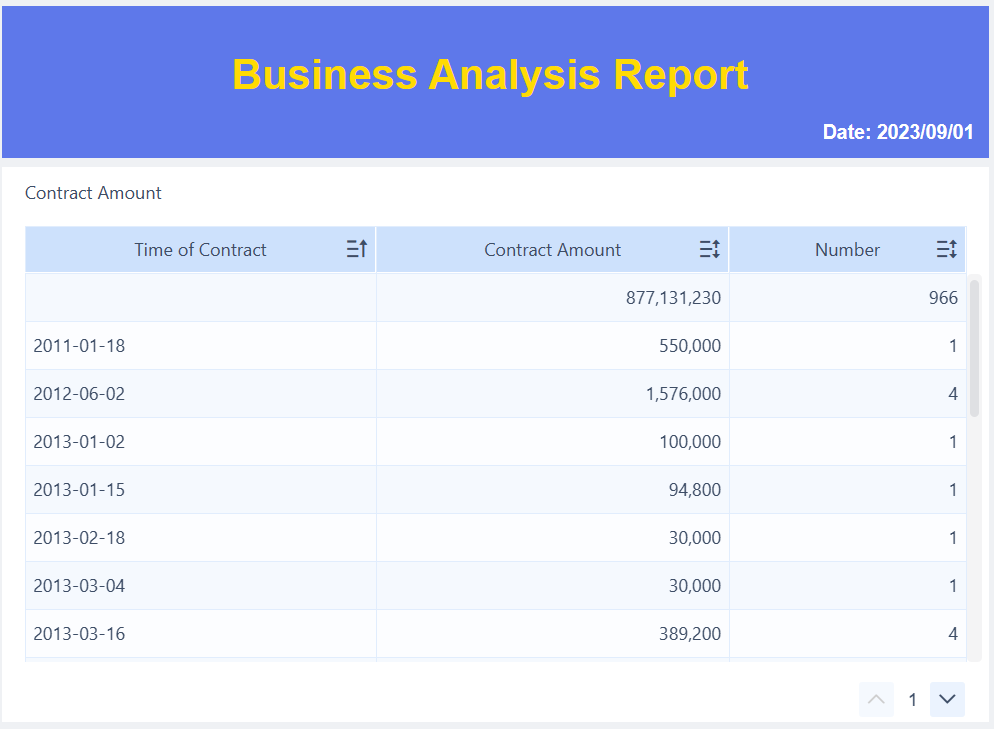This screenshot has width=994, height=729.
Task: Select the Time of Contract column header
Action: pyautogui.click(x=199, y=249)
